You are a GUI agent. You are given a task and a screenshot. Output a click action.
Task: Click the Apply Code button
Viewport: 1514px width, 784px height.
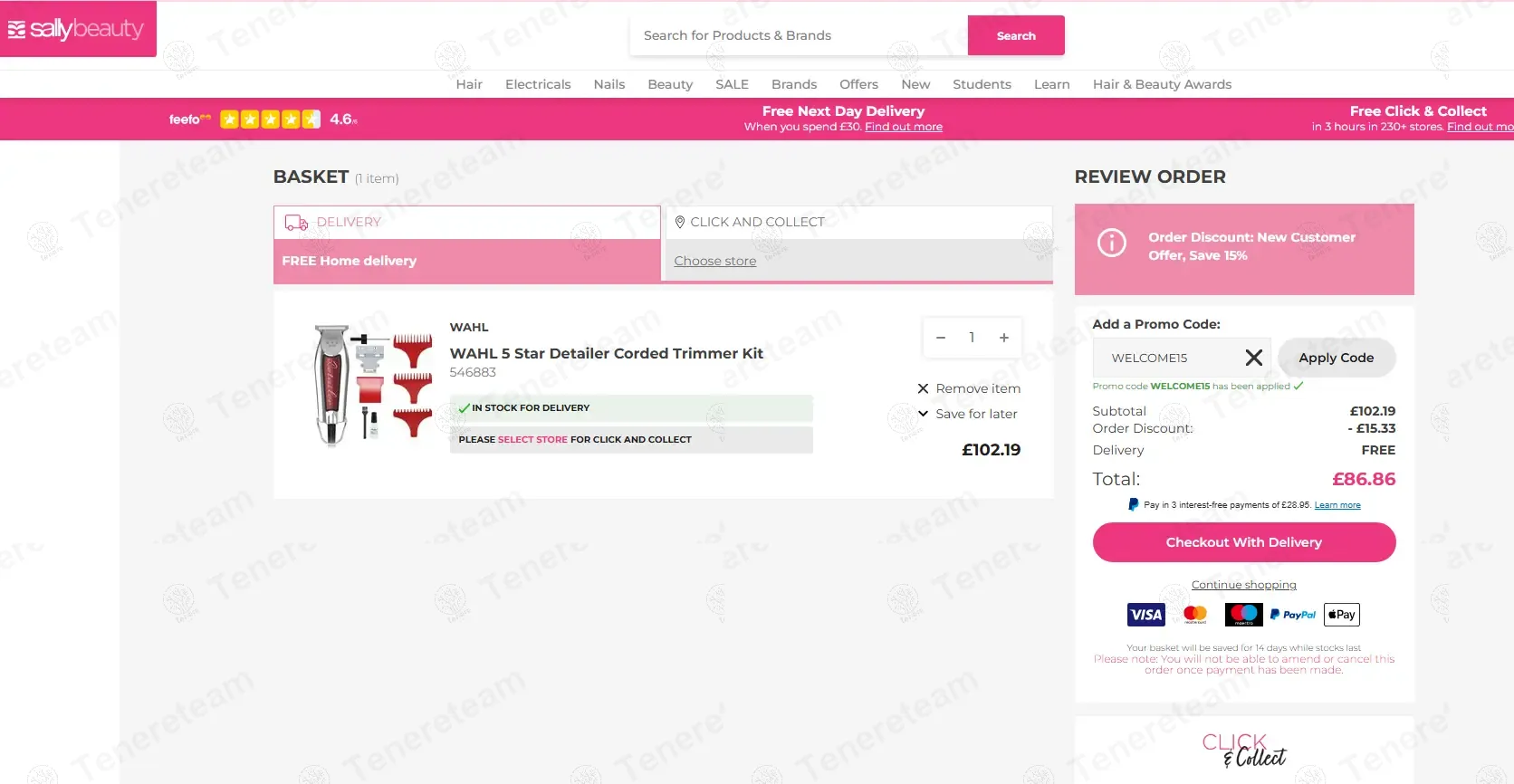[1336, 358]
